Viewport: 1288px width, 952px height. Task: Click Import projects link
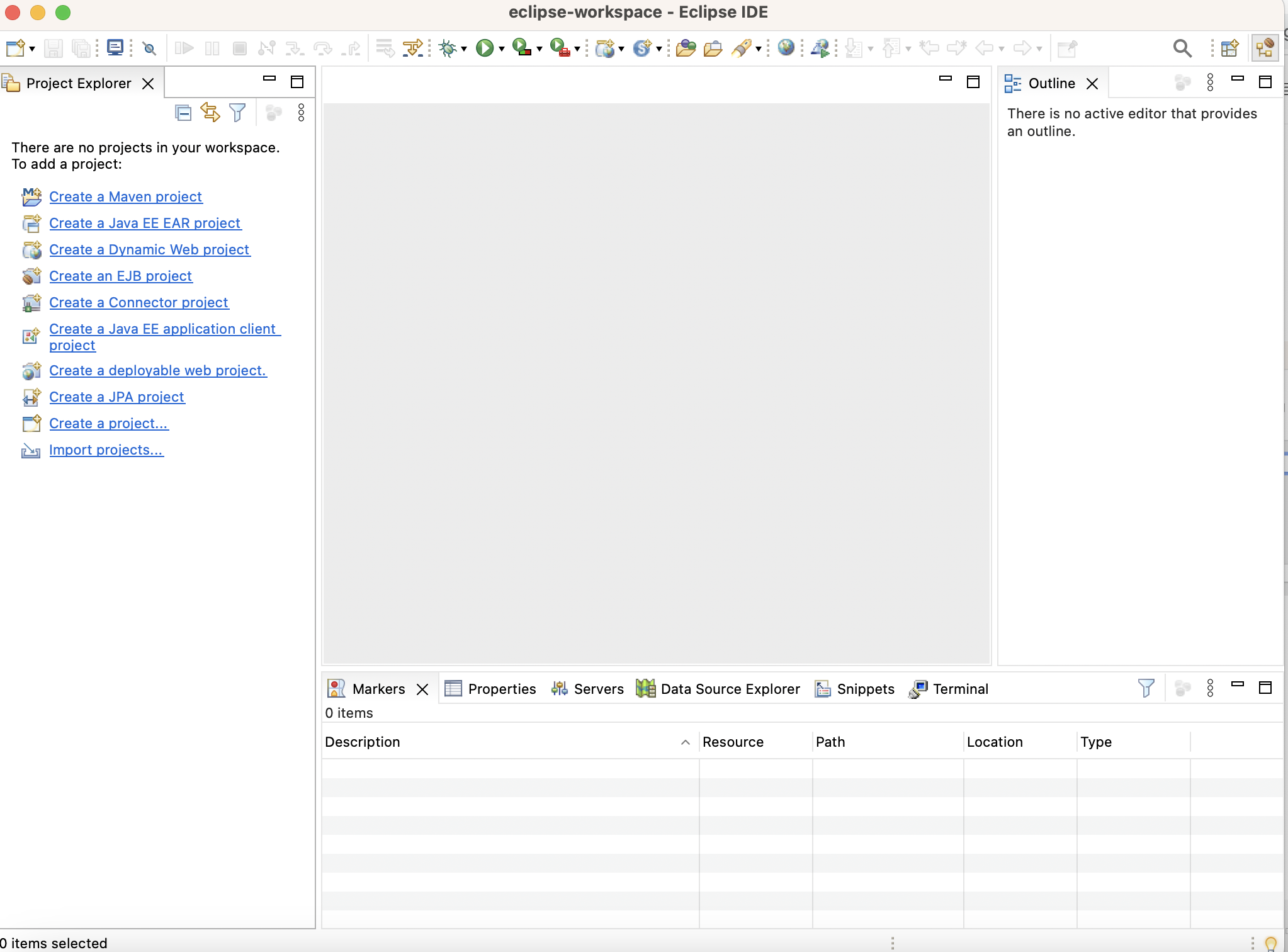(106, 450)
